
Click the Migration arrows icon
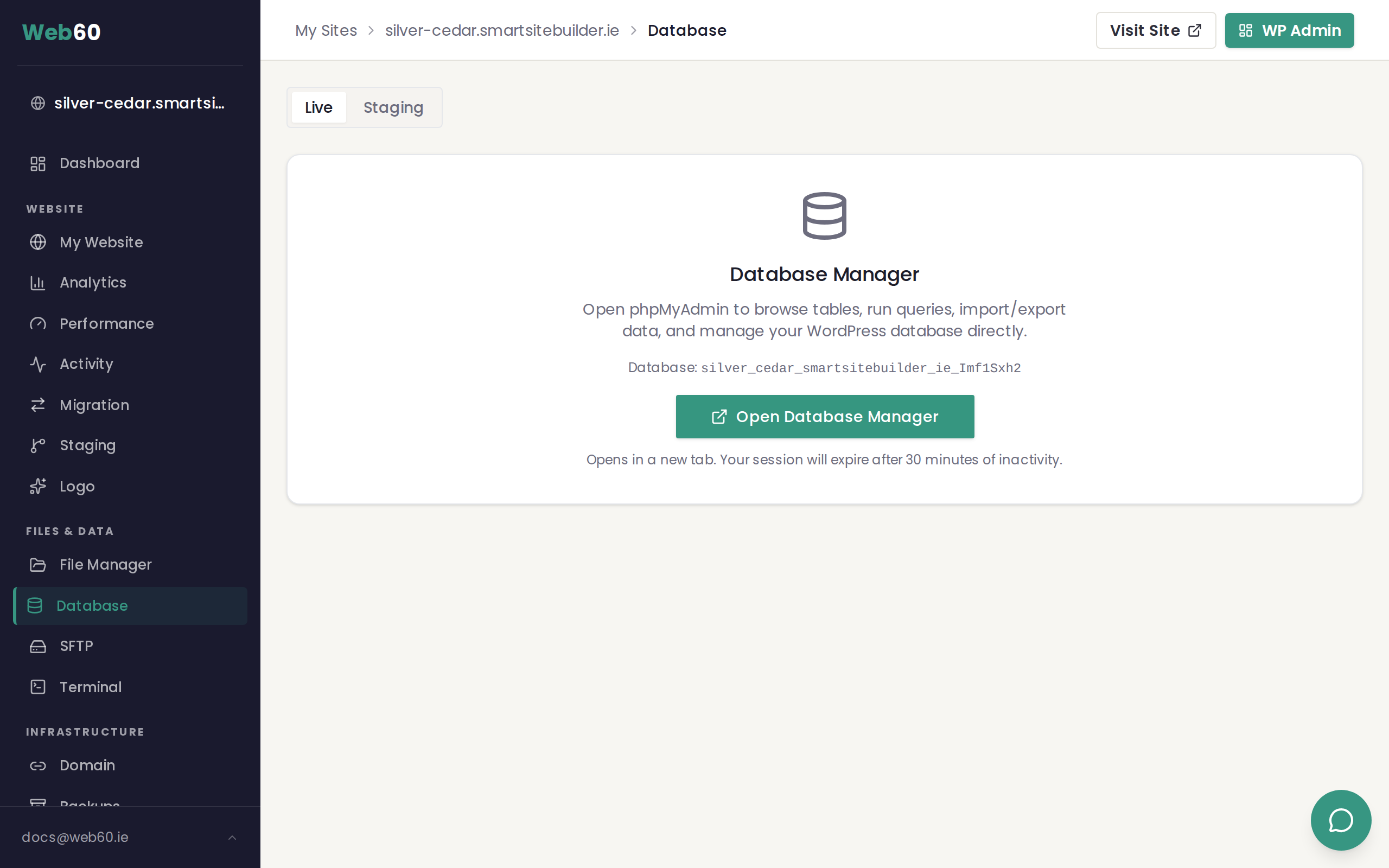(x=38, y=405)
